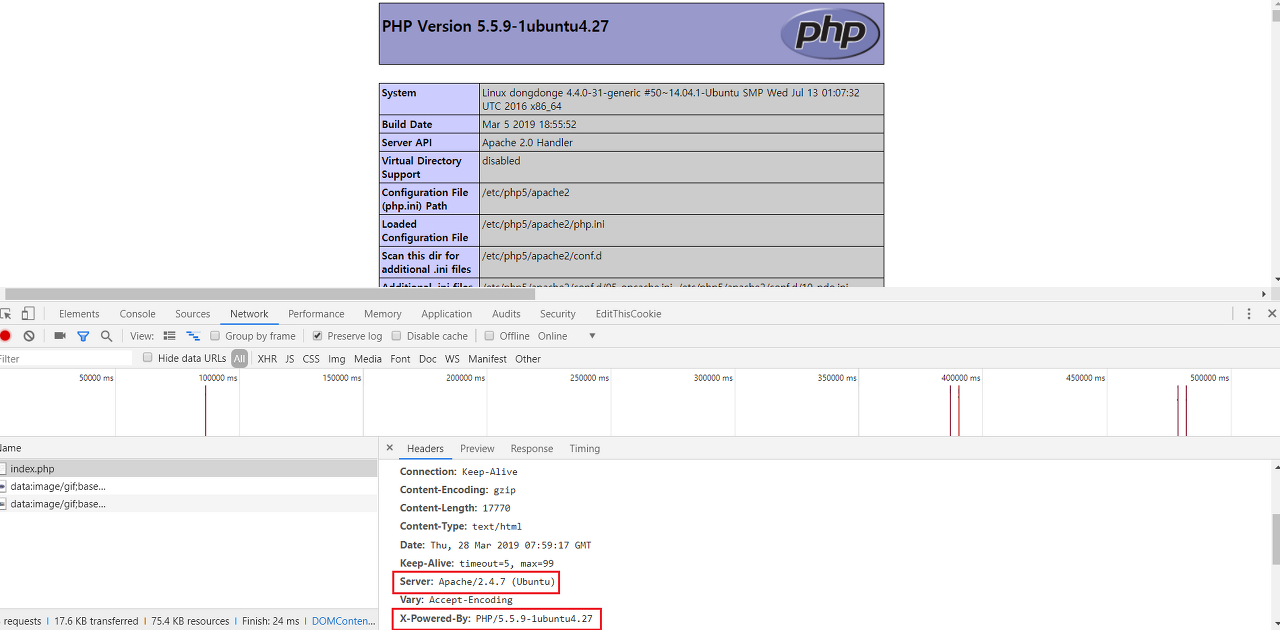Switch to large request rows view
This screenshot has height=630, width=1280.
(x=169, y=336)
